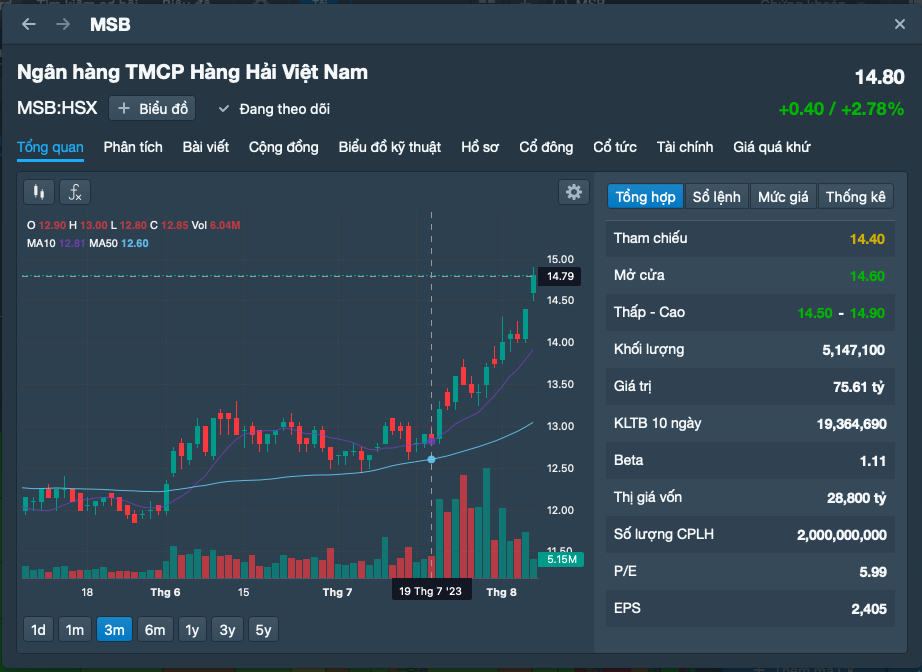Open chart settings gear icon
922x672 pixels.
pyautogui.click(x=573, y=192)
